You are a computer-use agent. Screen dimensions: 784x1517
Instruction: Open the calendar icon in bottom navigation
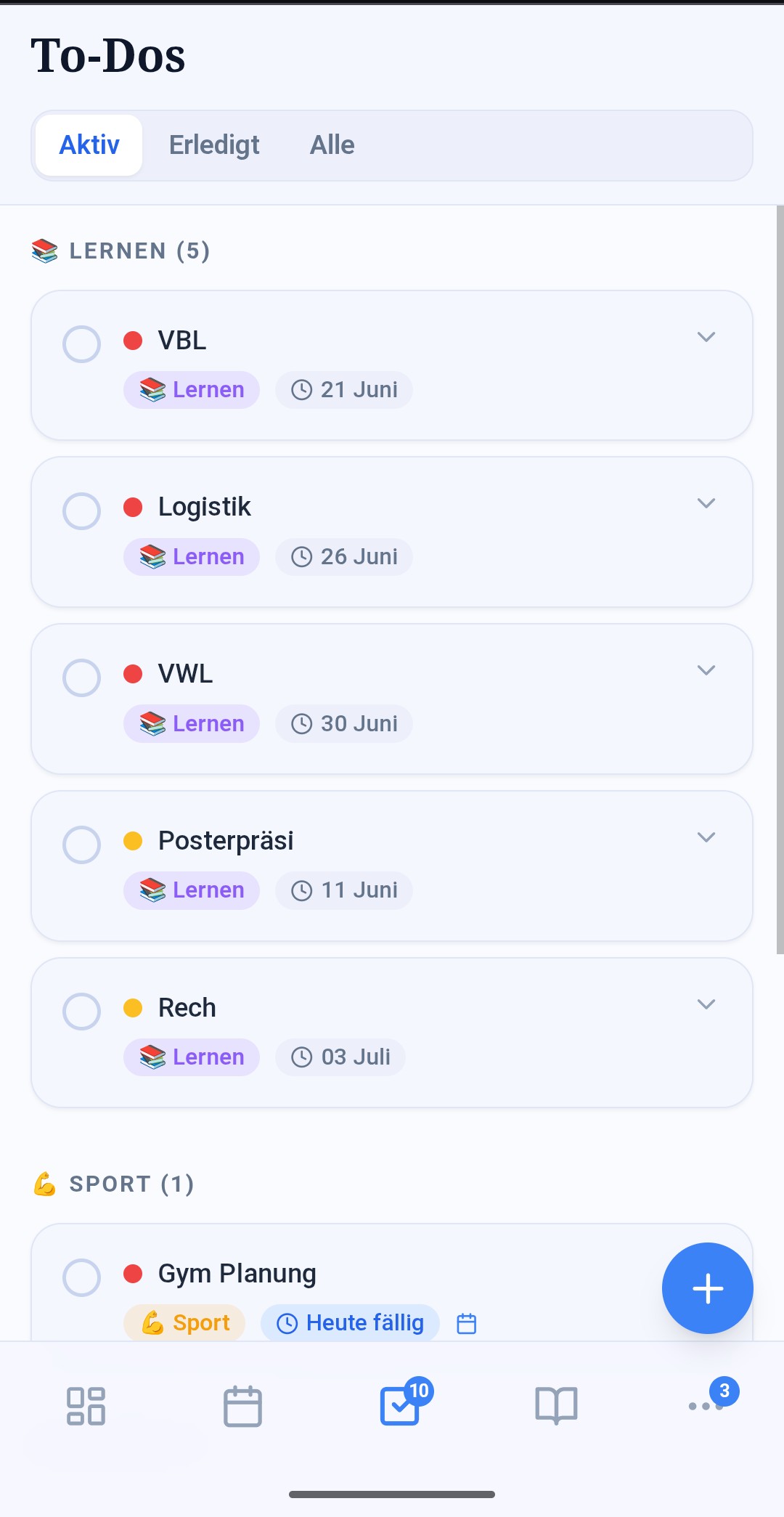click(x=242, y=1406)
